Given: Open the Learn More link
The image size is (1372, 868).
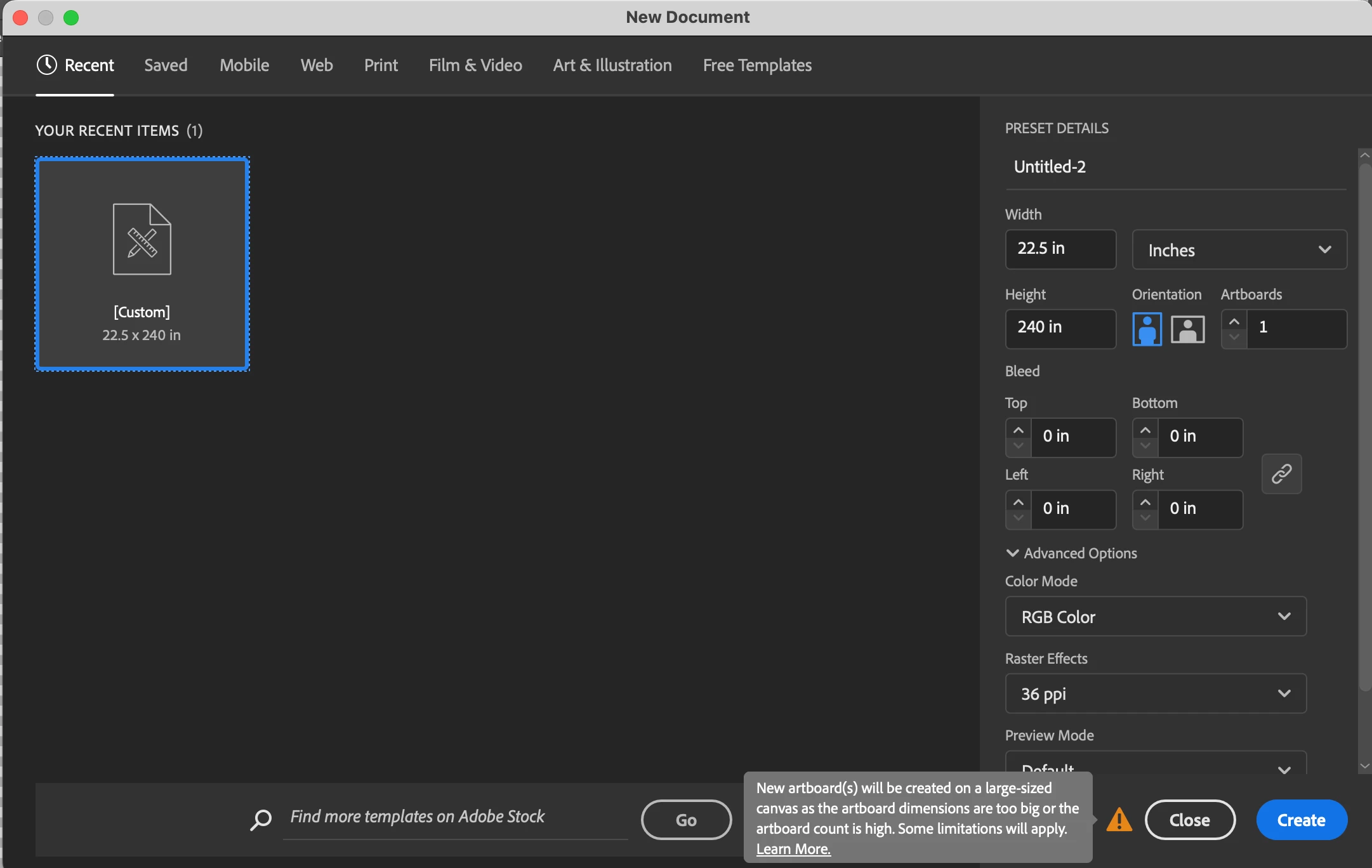Looking at the screenshot, I should pyautogui.click(x=793, y=848).
